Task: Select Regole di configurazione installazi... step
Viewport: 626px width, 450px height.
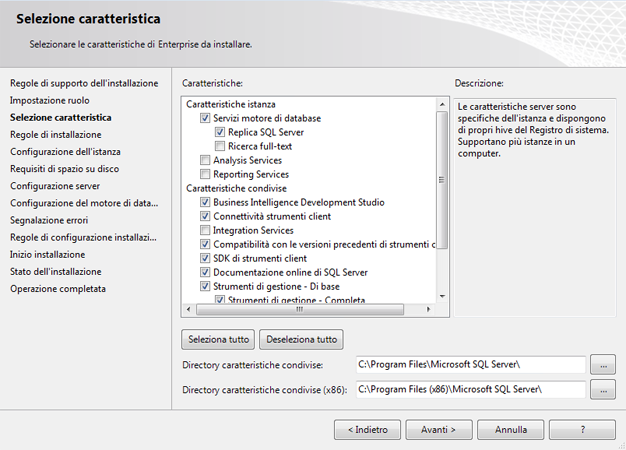Action: (x=83, y=238)
